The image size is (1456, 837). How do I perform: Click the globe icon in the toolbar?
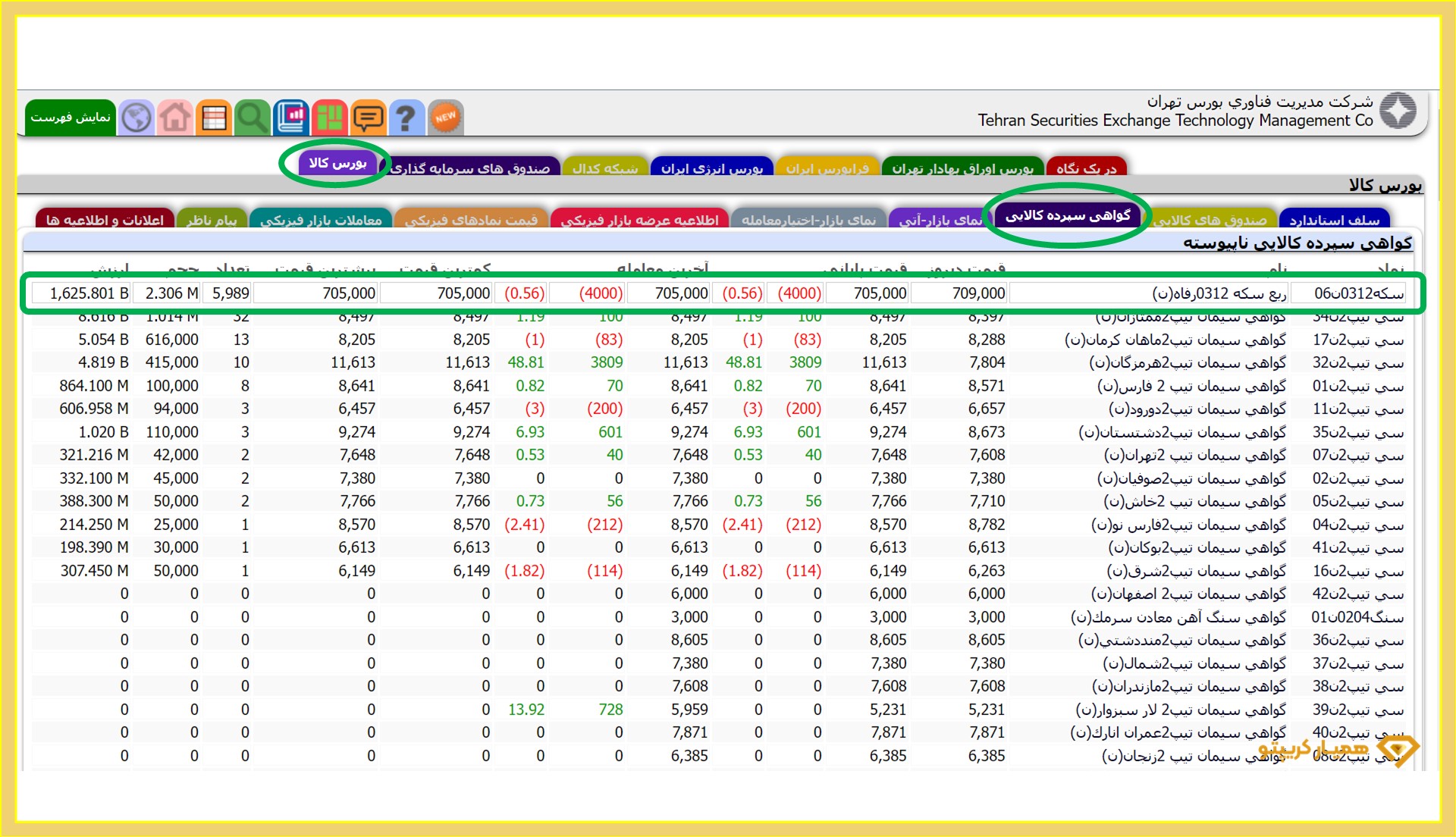click(x=136, y=118)
